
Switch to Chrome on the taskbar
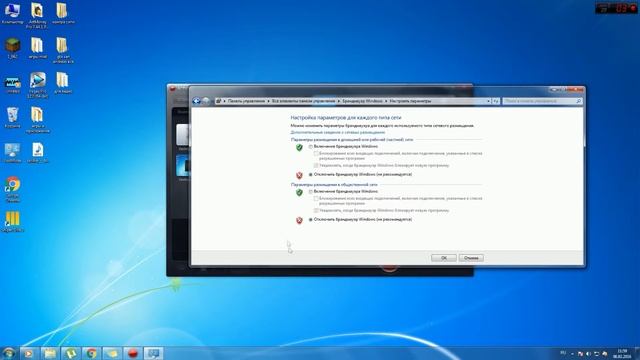(x=91, y=353)
